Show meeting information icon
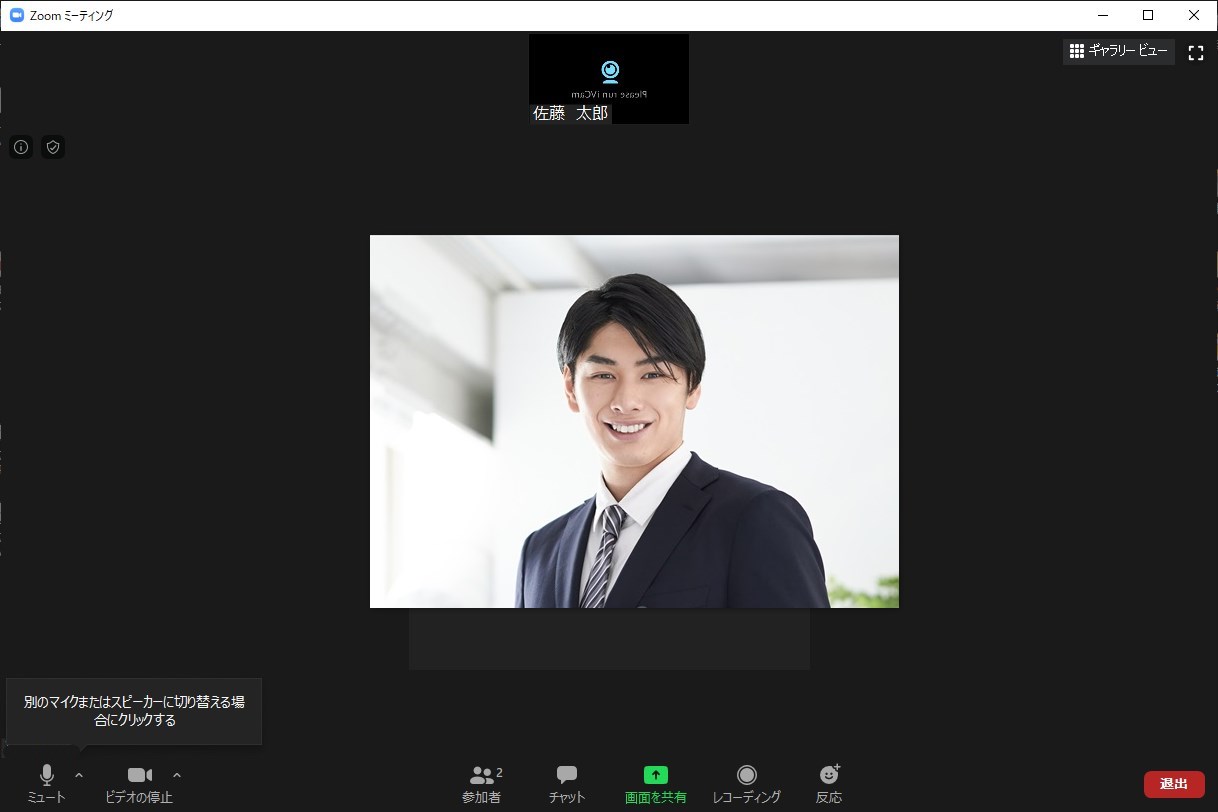Image resolution: width=1218 pixels, height=812 pixels. tap(21, 147)
